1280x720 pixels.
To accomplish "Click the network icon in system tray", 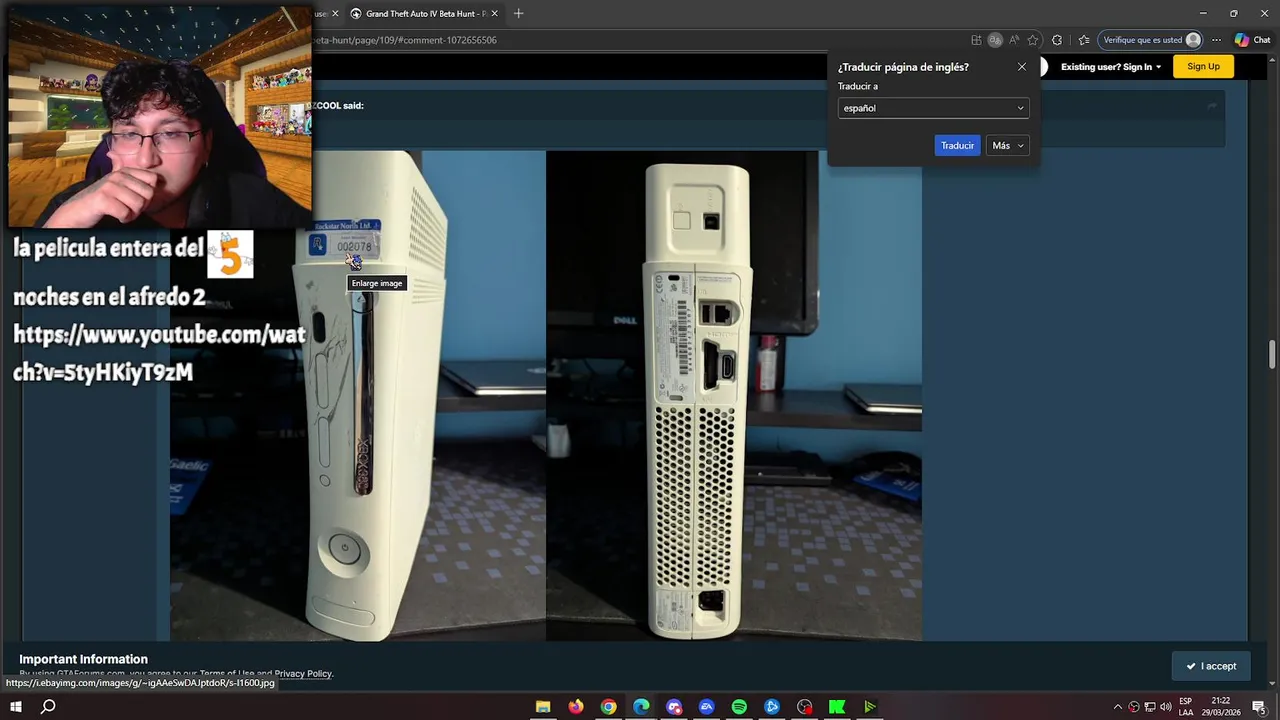I will click(1150, 707).
